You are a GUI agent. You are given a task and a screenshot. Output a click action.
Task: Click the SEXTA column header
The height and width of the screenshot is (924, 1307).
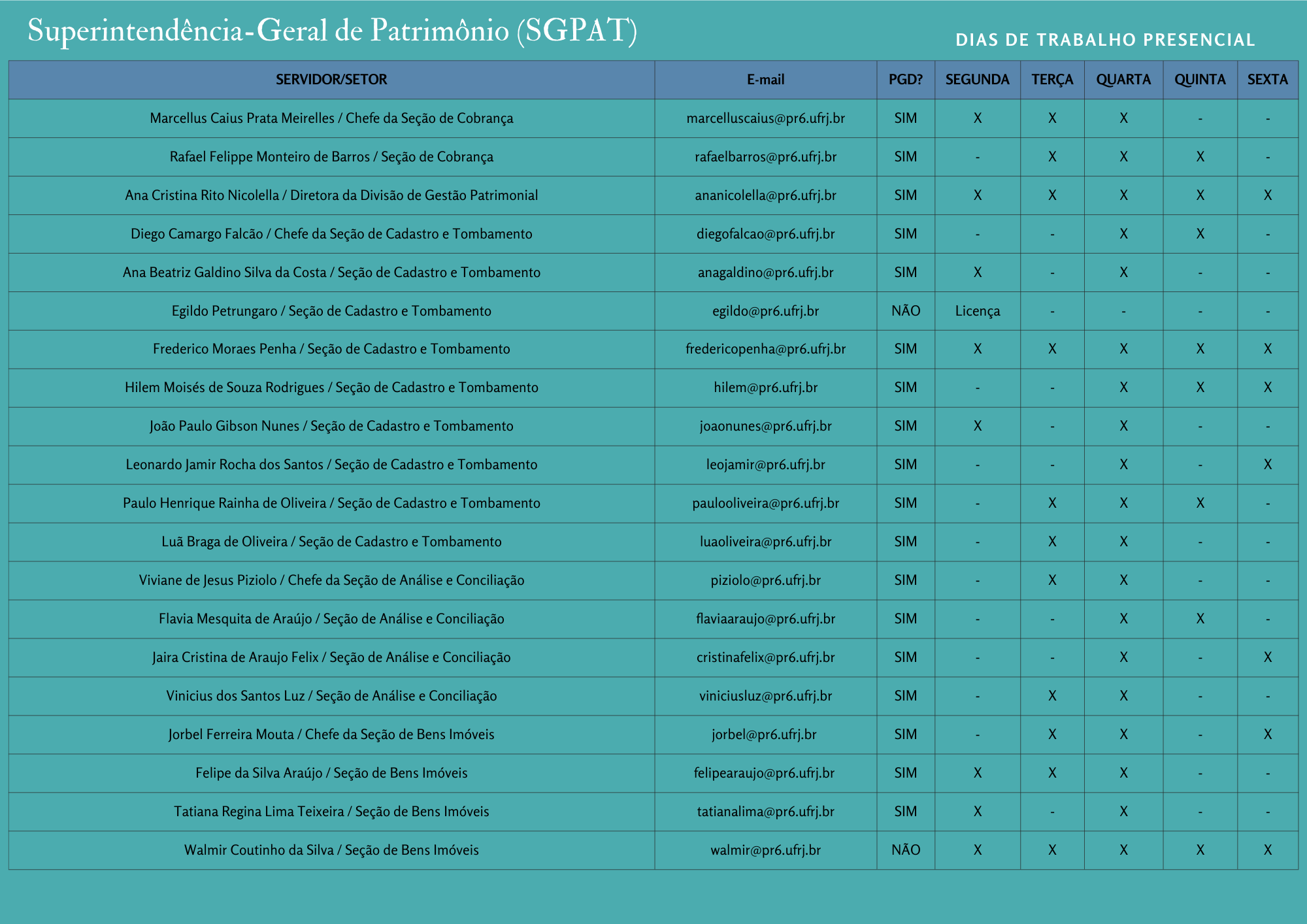(1268, 80)
